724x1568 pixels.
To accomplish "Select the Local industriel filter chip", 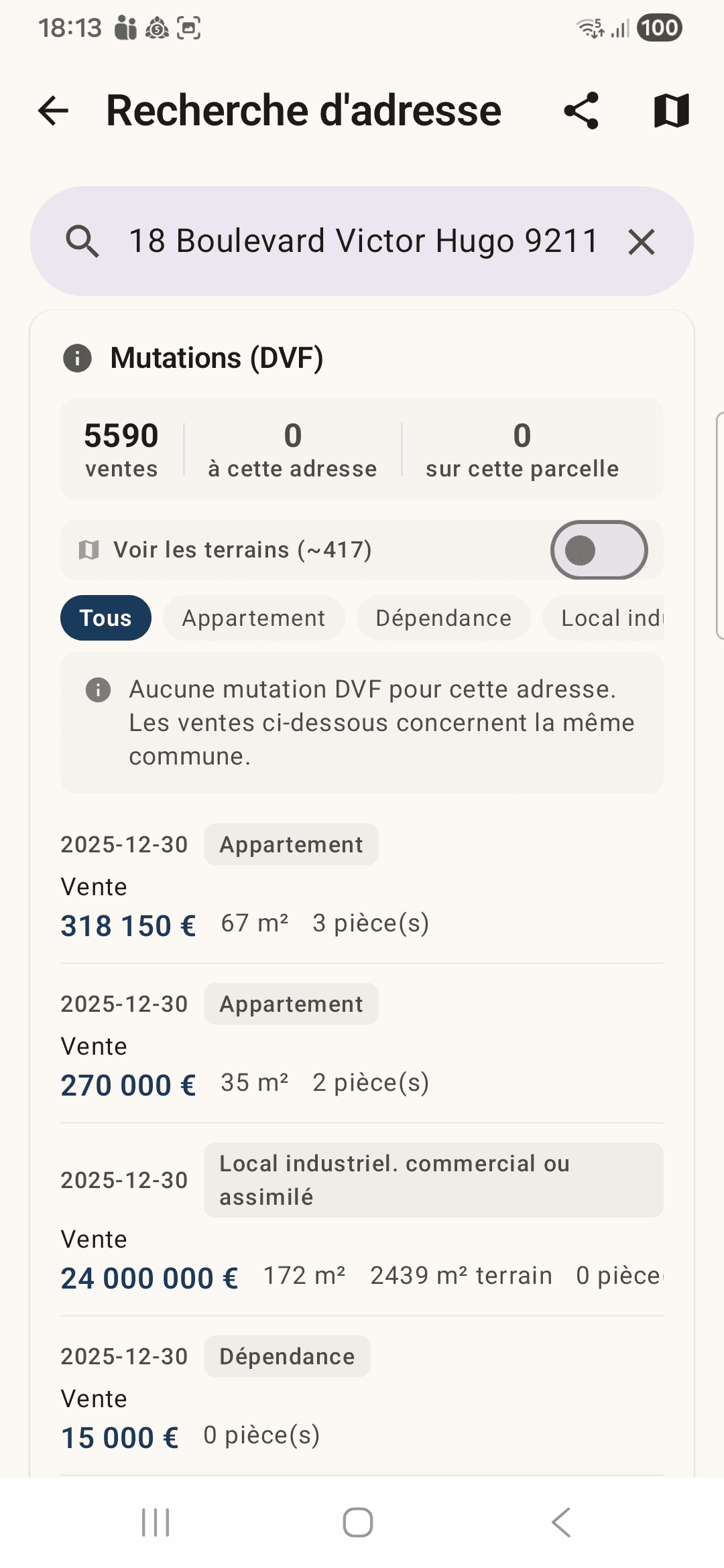I will (603, 618).
